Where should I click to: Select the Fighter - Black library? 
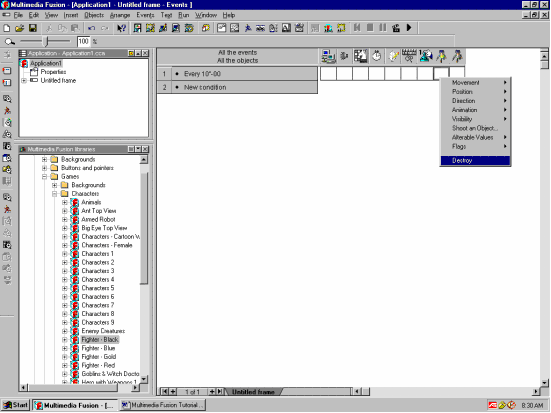click(x=100, y=340)
